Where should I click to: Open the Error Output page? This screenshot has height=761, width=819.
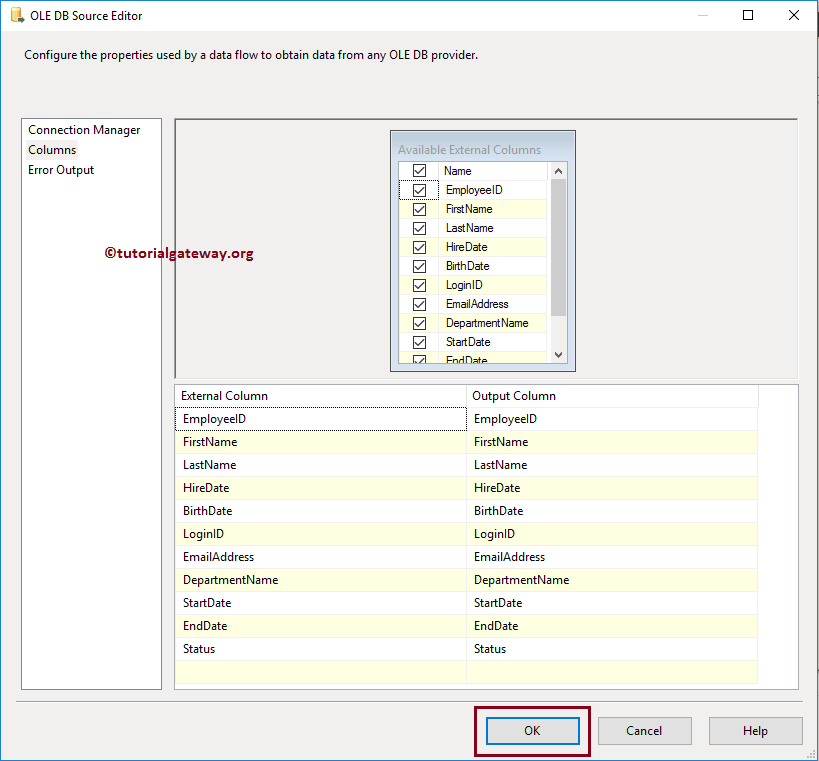pos(60,169)
